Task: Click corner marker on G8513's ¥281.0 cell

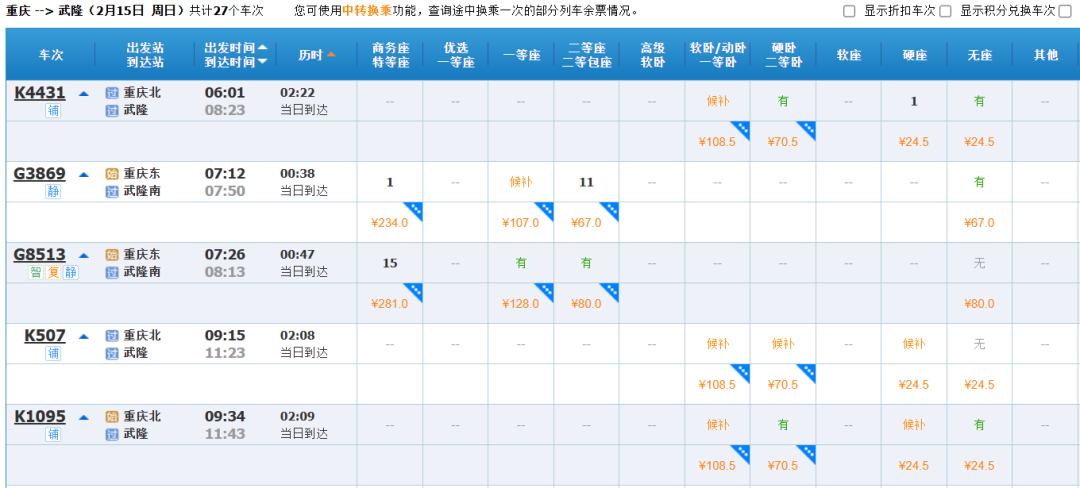Action: pyautogui.click(x=414, y=291)
